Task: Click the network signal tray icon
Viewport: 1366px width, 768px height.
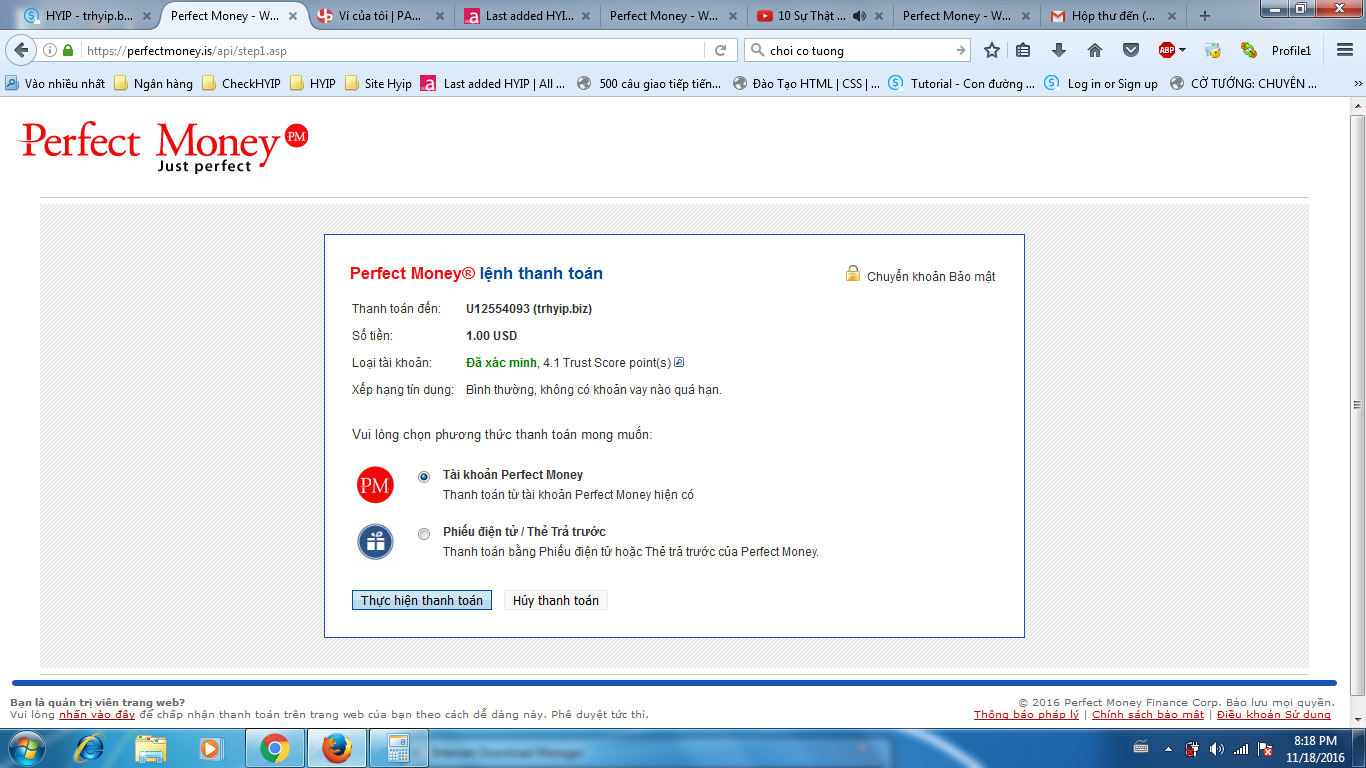Action: pyautogui.click(x=1240, y=749)
